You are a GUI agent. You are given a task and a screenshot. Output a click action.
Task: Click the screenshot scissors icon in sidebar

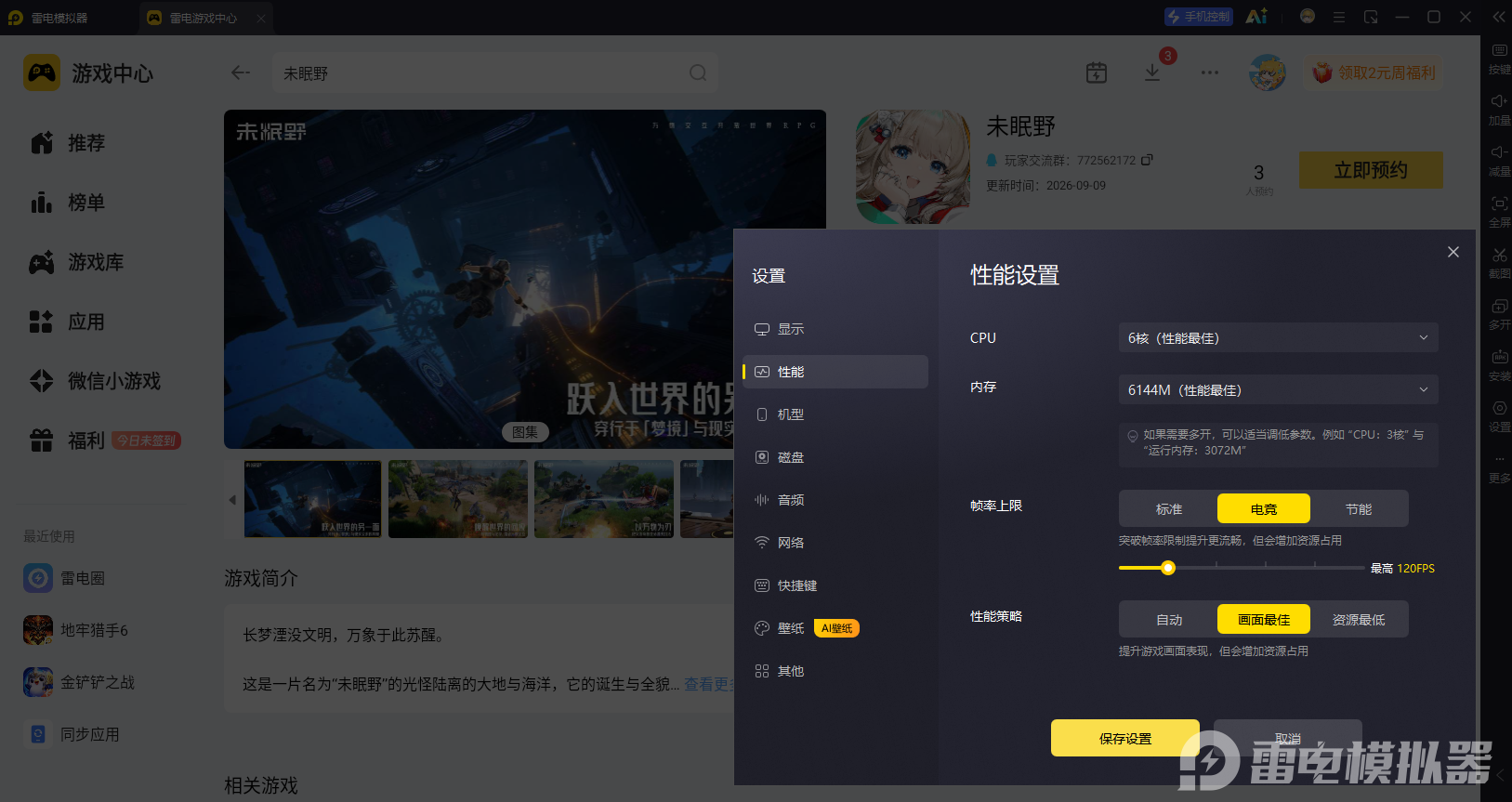click(1499, 260)
